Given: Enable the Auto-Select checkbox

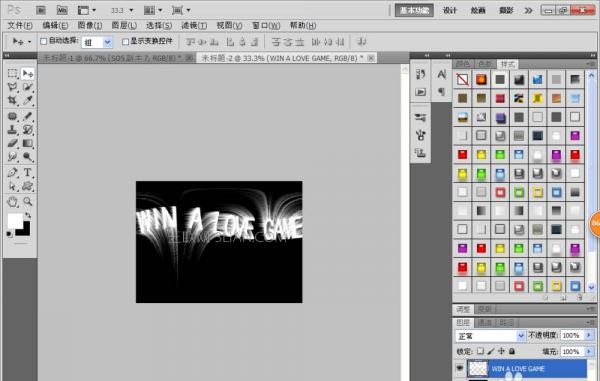Looking at the screenshot, I should tap(44, 41).
